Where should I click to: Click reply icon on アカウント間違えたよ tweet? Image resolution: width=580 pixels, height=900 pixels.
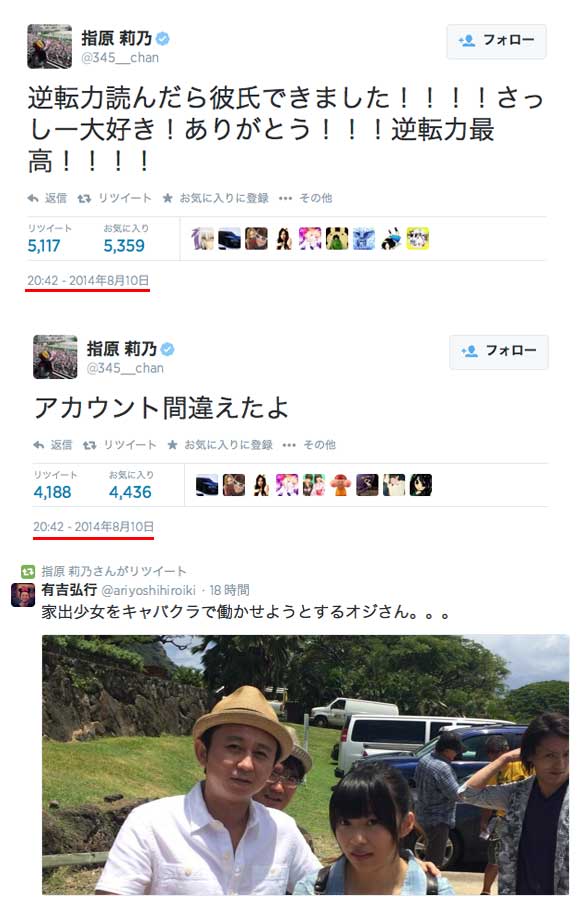click(x=38, y=445)
